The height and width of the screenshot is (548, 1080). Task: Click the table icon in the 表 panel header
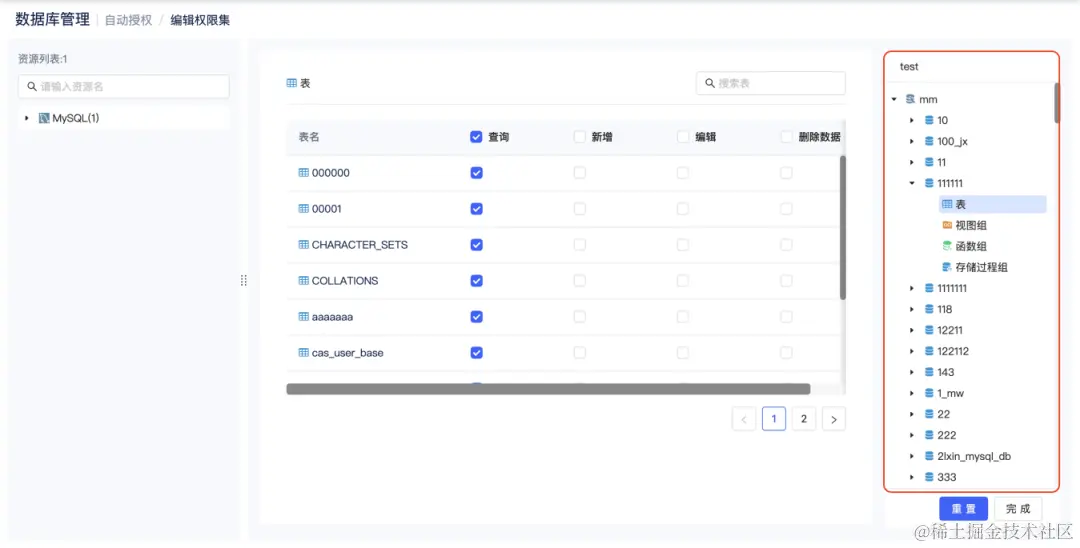[292, 83]
